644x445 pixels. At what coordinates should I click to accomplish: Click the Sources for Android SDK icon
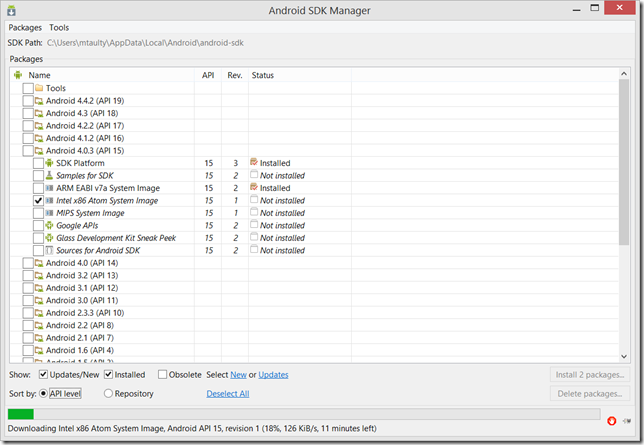49,250
